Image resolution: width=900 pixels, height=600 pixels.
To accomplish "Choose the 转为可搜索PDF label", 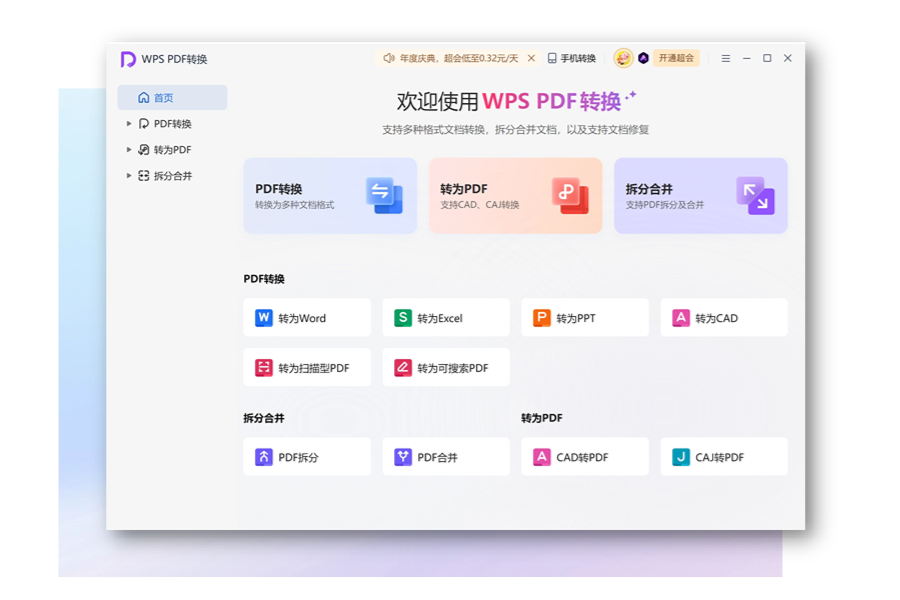I will coord(453,368).
